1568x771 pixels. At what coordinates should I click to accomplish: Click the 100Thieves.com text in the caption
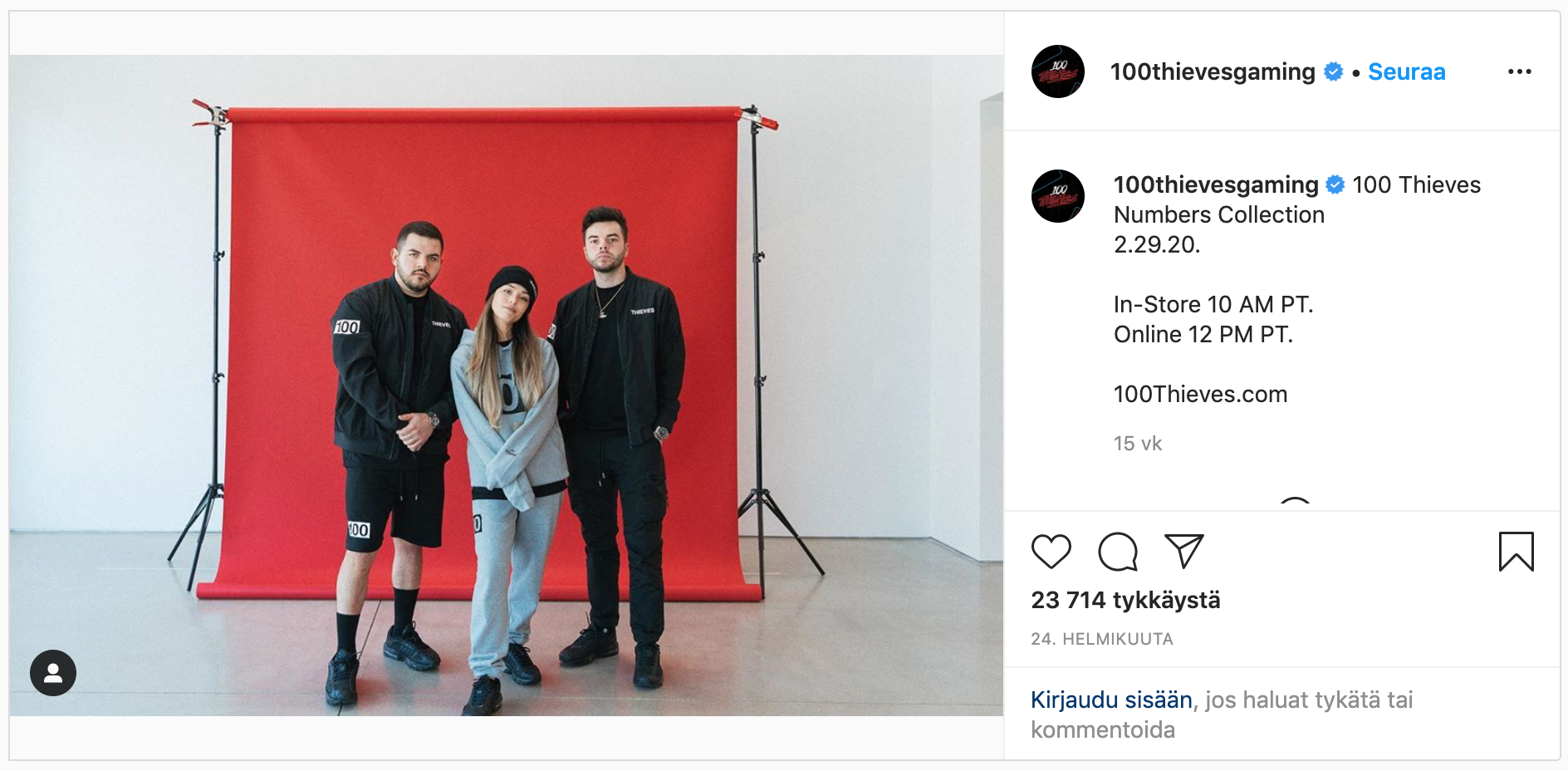click(1200, 394)
